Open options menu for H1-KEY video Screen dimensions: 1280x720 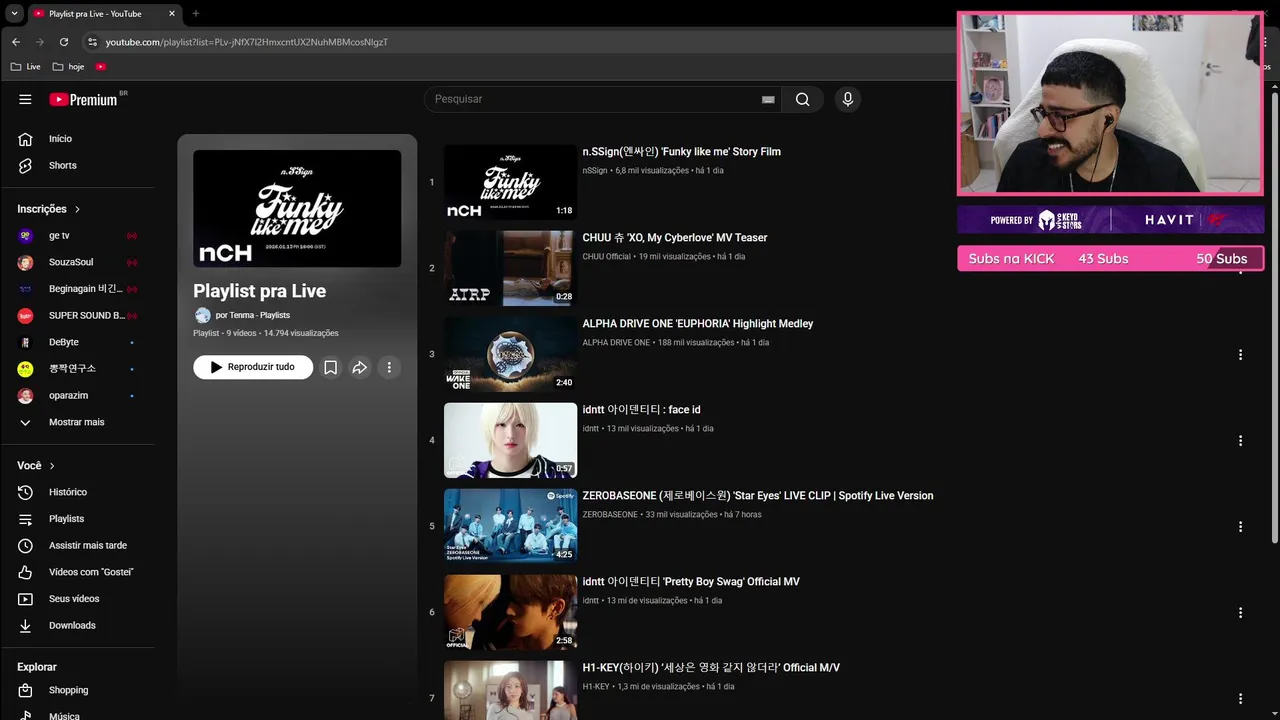1240,698
